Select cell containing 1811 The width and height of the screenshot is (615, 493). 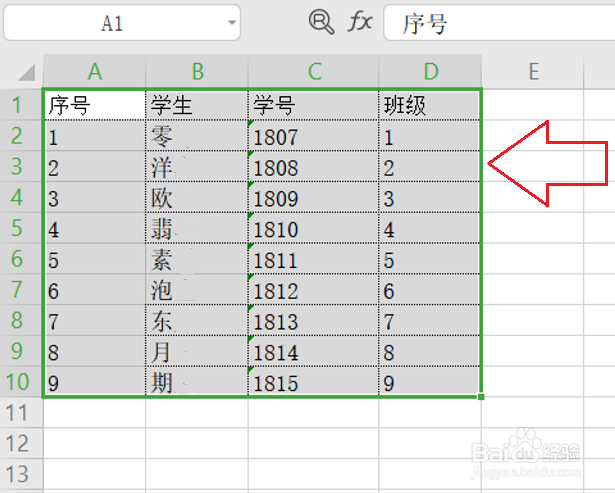pyautogui.click(x=313, y=258)
